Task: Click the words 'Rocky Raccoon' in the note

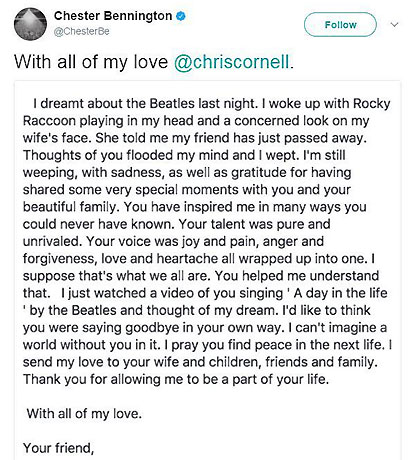Action: [x=207, y=112]
